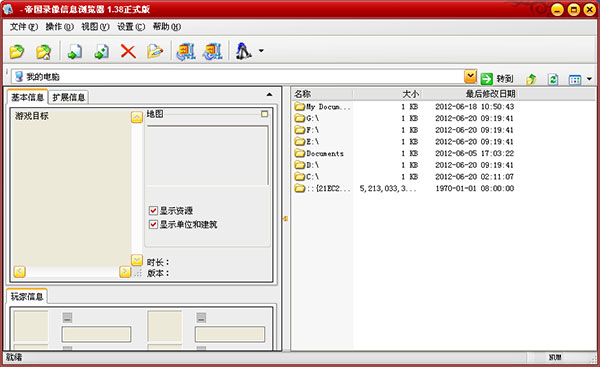Open the dropdown arrow beside the knight icon
Viewport: 600px width, 367px height.
261,51
